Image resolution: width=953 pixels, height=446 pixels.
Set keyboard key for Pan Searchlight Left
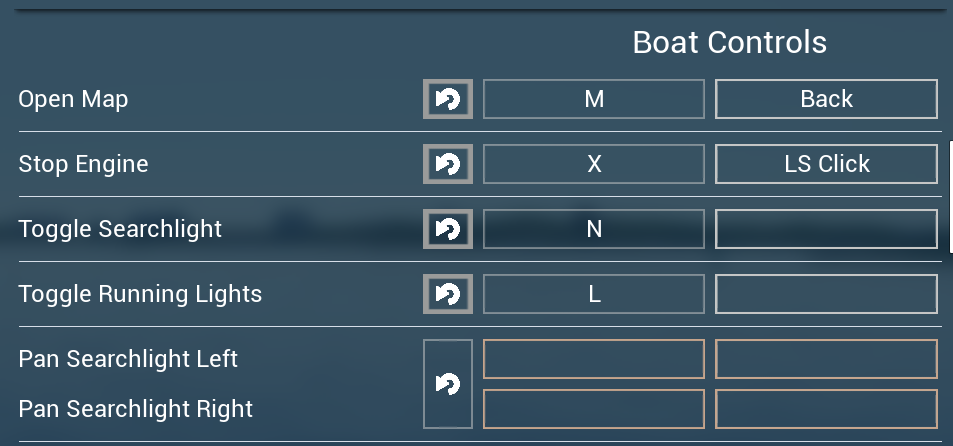pyautogui.click(x=594, y=359)
